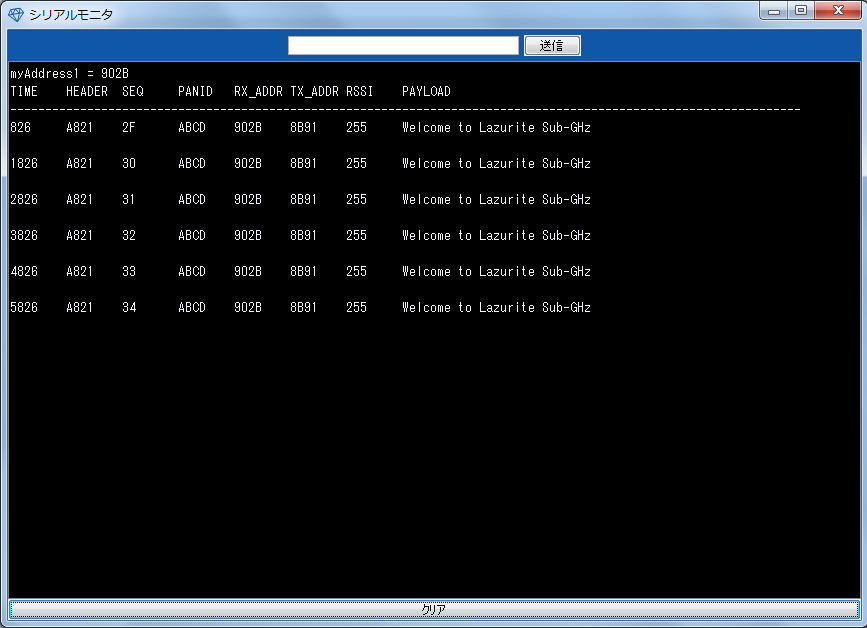
Task: Click sequence value 30
Action: click(128, 163)
